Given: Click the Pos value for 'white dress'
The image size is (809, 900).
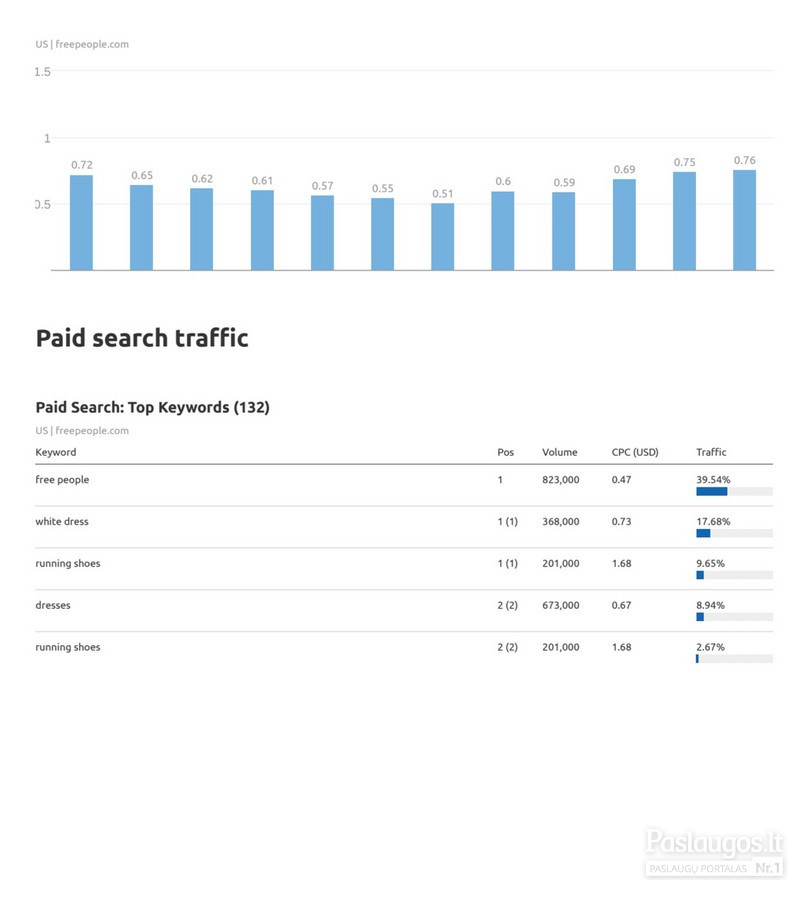Looking at the screenshot, I should pyautogui.click(x=508, y=522).
